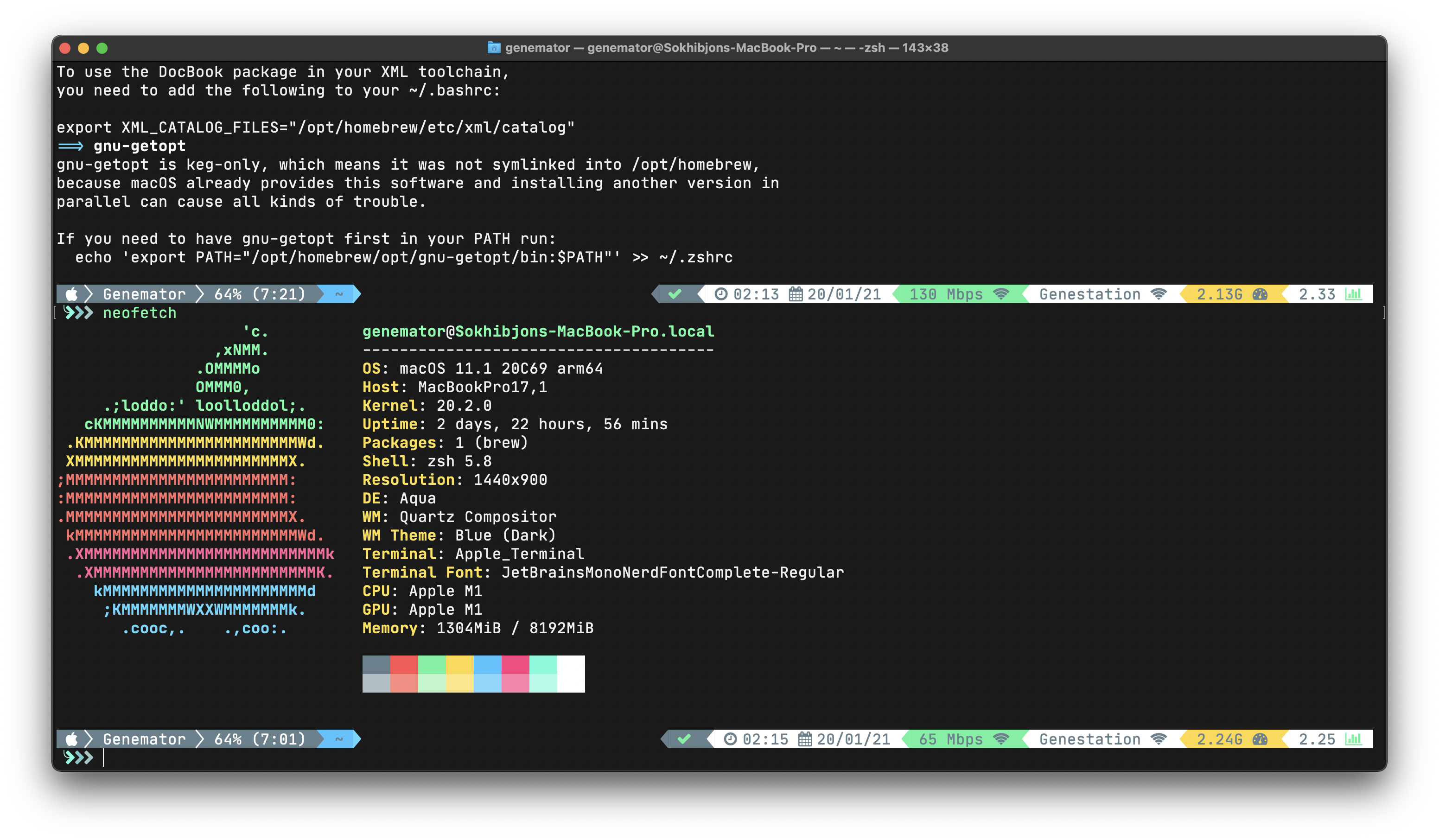1439x840 pixels.
Task: Click the RAM gauge icon next to 2.13G
Action: click(x=1260, y=294)
